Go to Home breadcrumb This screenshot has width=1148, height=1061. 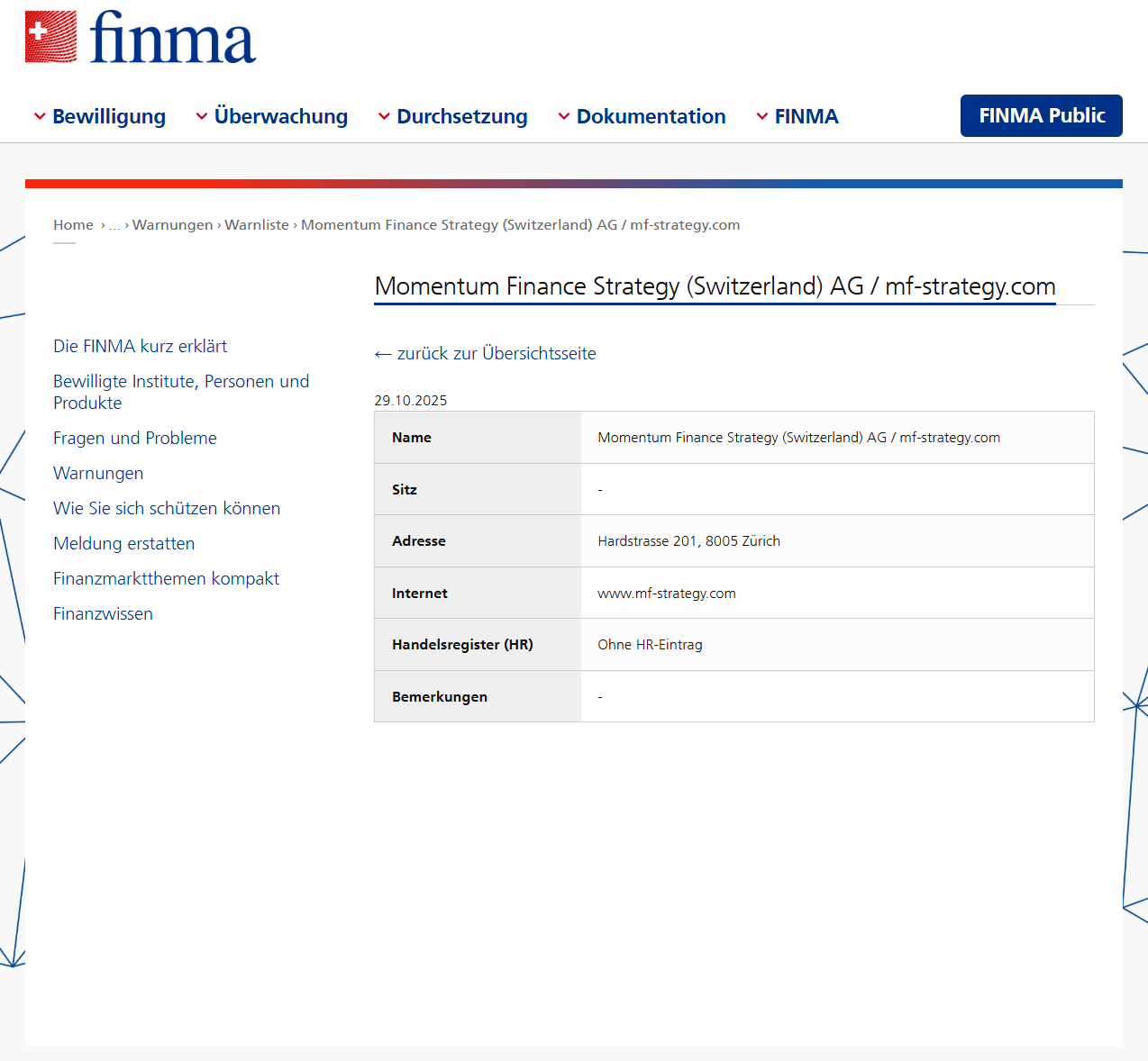tap(73, 225)
